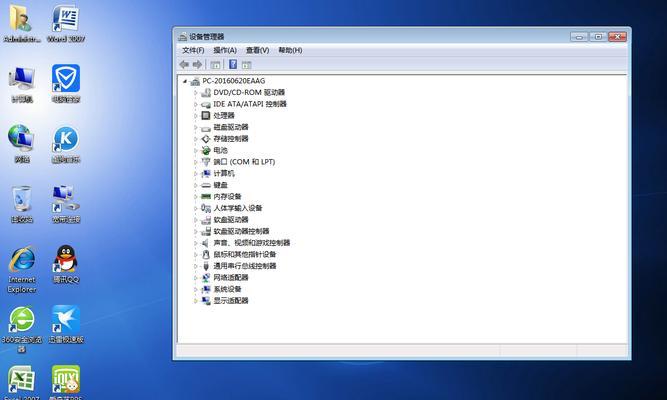This screenshot has height=400, width=667.
Task: Select the 显示适配器 label text
Action: coord(231,300)
